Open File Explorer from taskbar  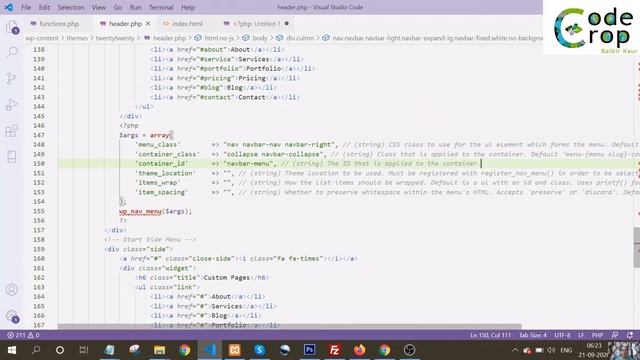tap(160, 350)
